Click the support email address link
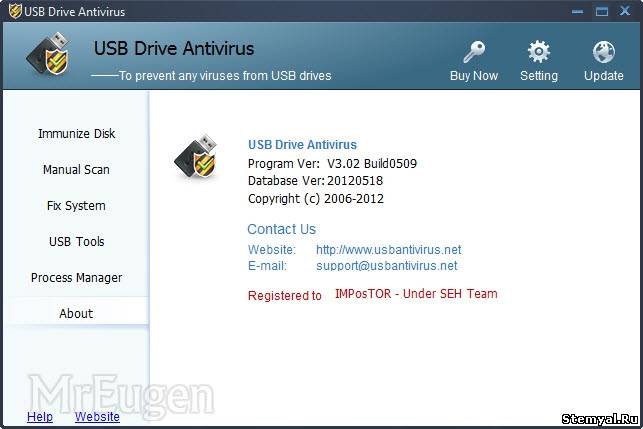The height and width of the screenshot is (429, 643). (x=387, y=265)
